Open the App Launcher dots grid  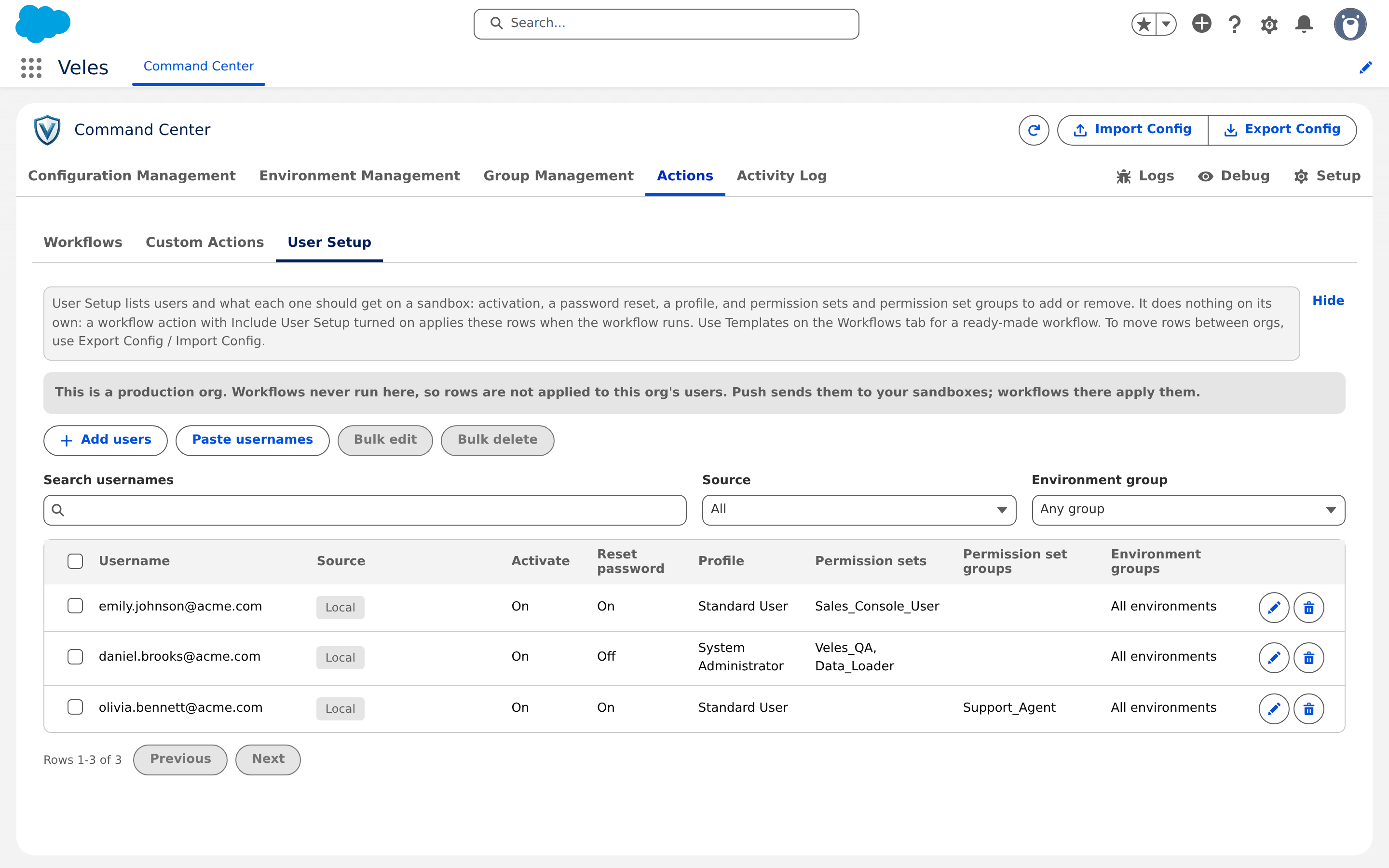tap(31, 68)
